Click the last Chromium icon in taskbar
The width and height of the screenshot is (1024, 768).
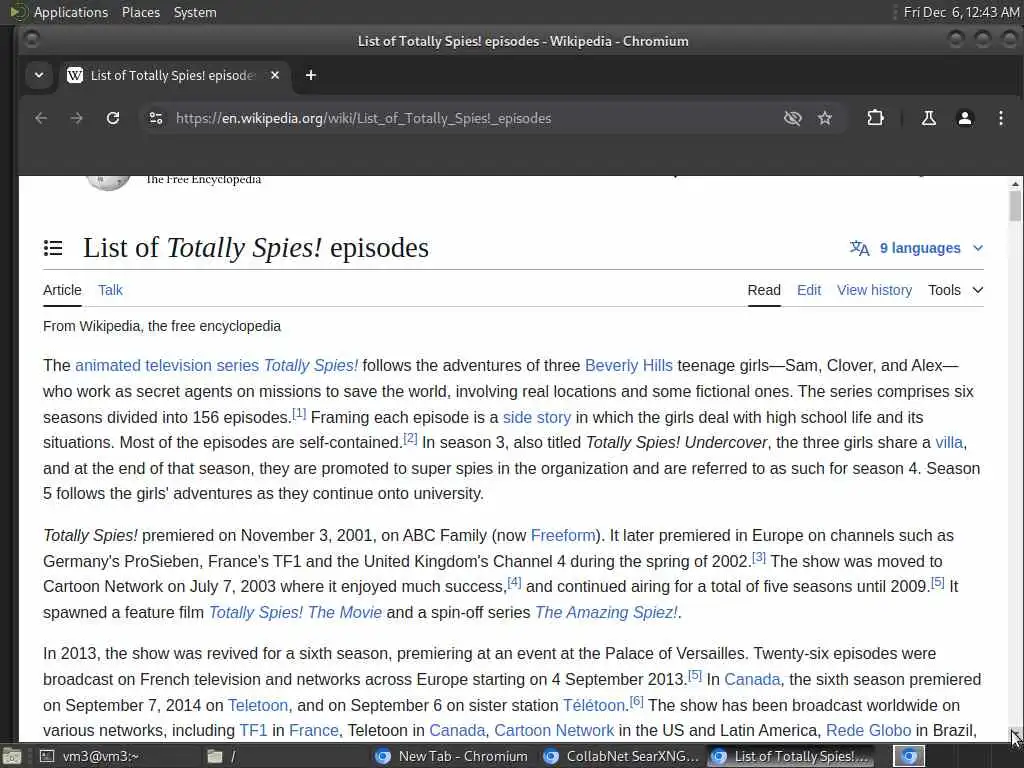[x=909, y=756]
